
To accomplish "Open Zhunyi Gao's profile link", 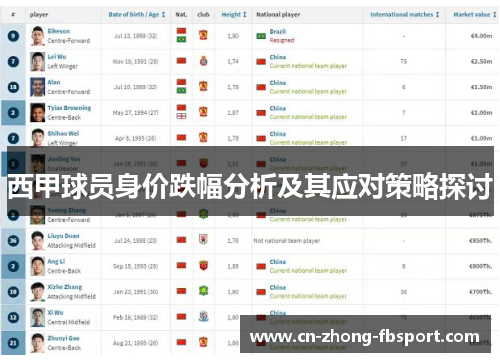I will [63, 338].
